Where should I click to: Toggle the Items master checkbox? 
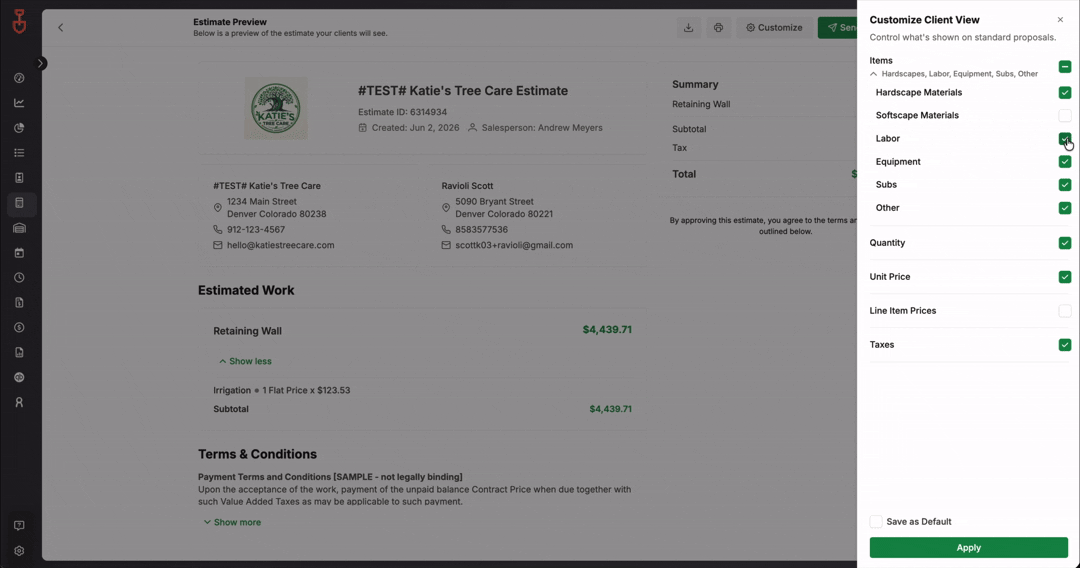(1065, 67)
